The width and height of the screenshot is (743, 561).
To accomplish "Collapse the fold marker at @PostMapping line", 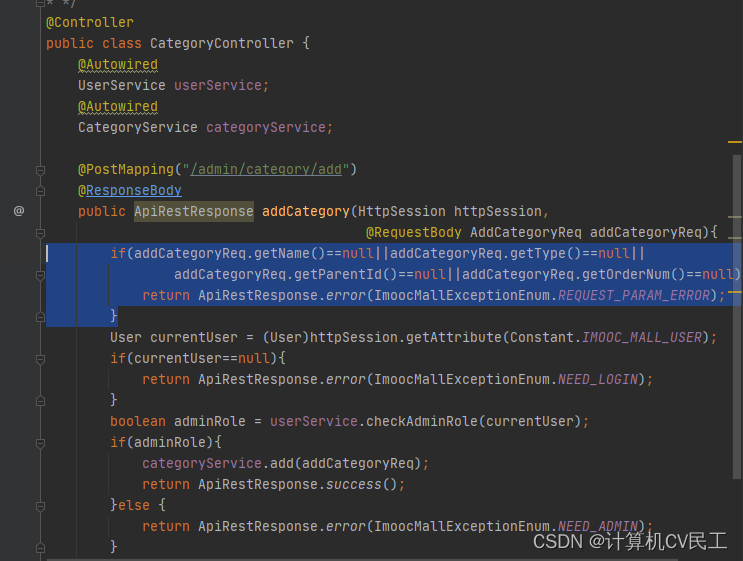I will coord(40,170).
